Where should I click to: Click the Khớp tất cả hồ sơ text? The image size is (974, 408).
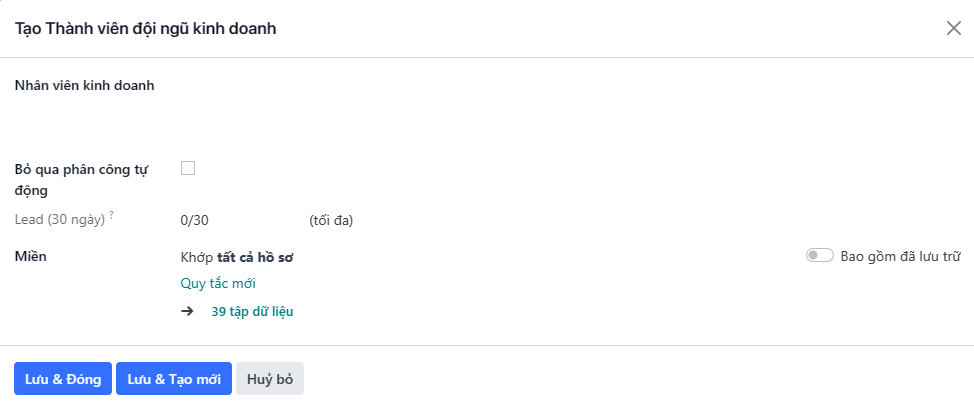click(x=237, y=258)
